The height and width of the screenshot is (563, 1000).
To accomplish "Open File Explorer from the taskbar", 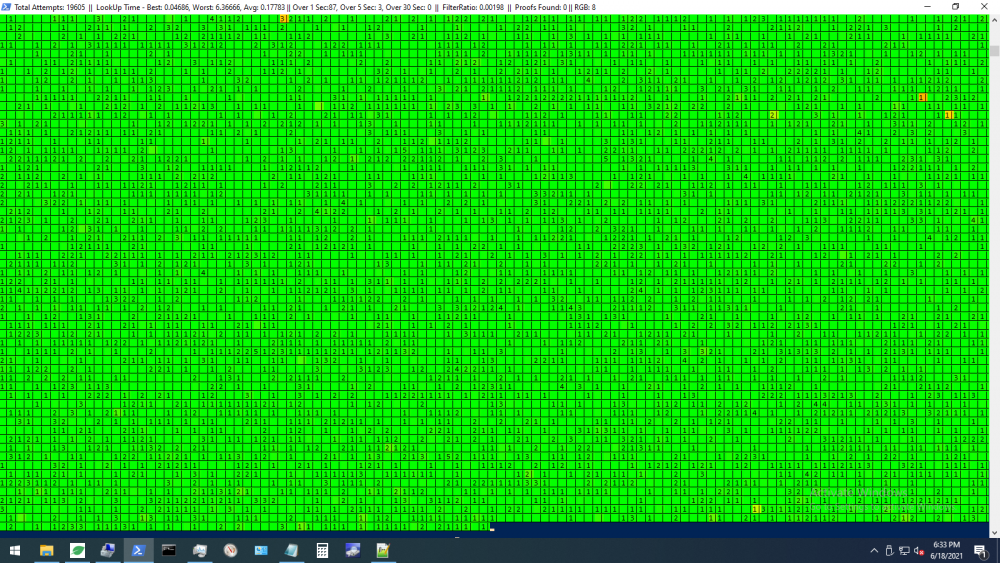I will click(47, 550).
